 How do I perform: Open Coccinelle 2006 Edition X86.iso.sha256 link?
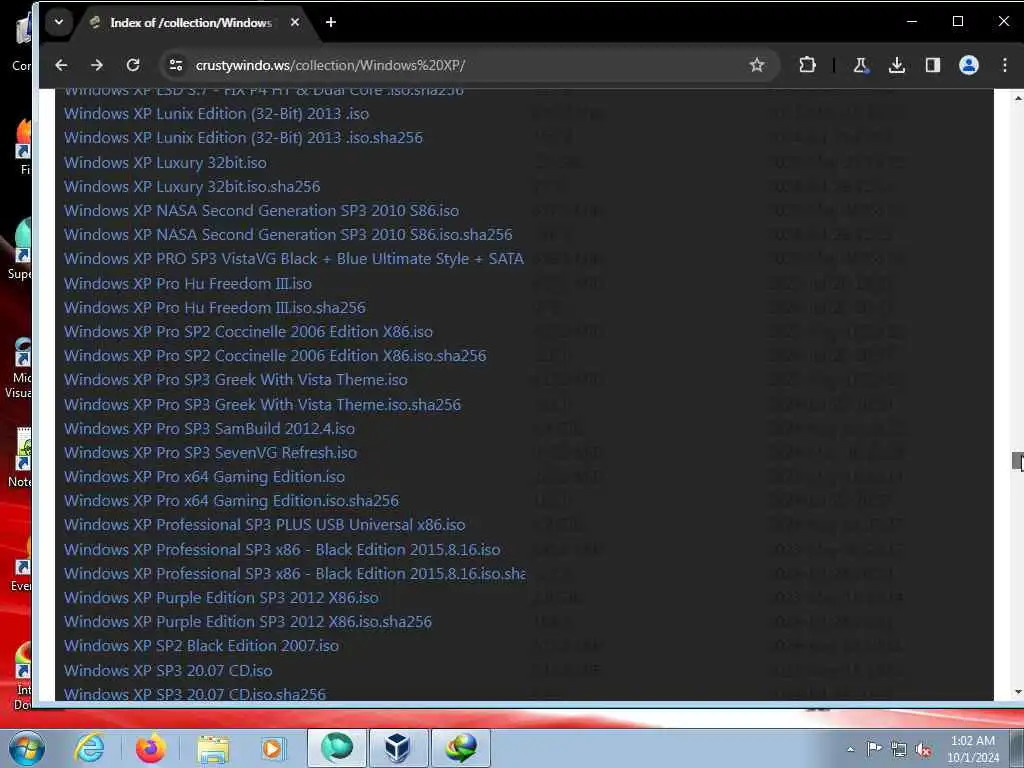pos(275,356)
